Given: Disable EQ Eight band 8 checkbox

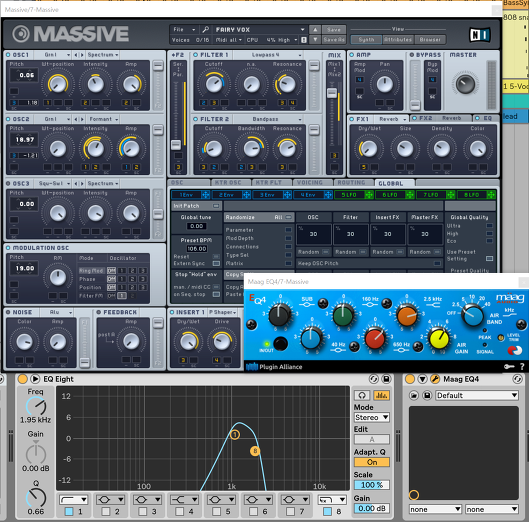Looking at the screenshot, I should (x=327, y=512).
